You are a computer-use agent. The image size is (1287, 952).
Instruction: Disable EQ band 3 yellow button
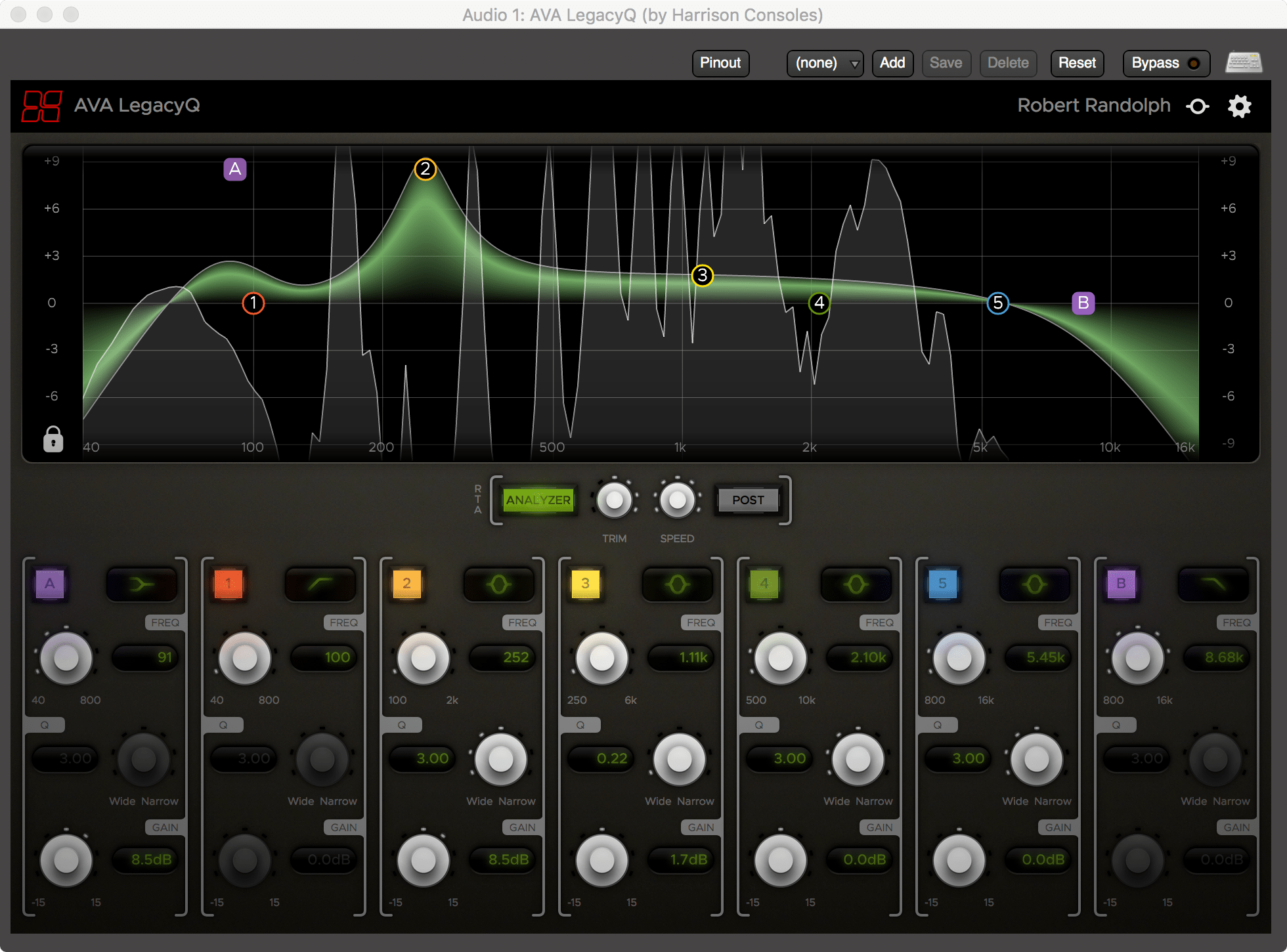pos(585,584)
